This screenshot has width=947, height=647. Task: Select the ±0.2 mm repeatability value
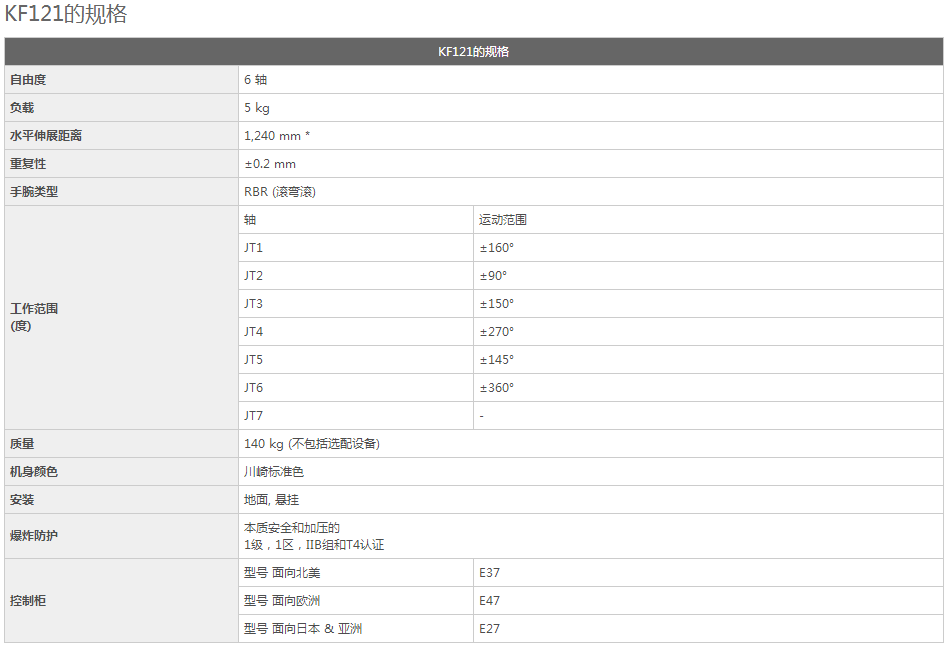(270, 163)
